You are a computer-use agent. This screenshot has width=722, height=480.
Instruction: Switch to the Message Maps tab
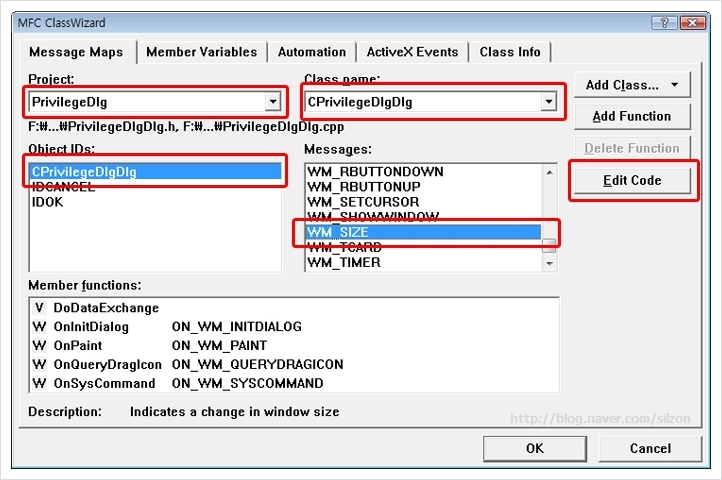(x=76, y=52)
